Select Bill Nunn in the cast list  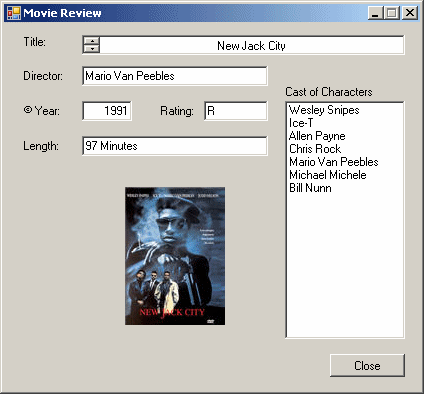point(310,188)
